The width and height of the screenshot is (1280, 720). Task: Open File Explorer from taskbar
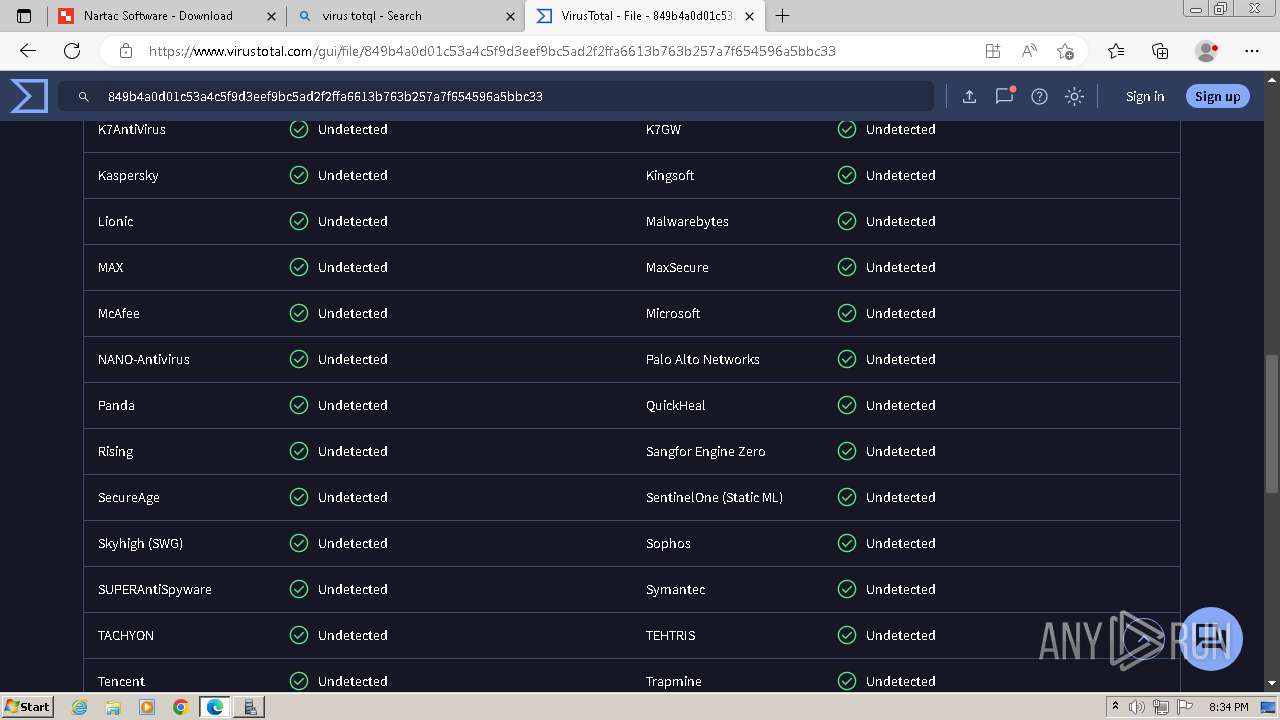point(113,707)
